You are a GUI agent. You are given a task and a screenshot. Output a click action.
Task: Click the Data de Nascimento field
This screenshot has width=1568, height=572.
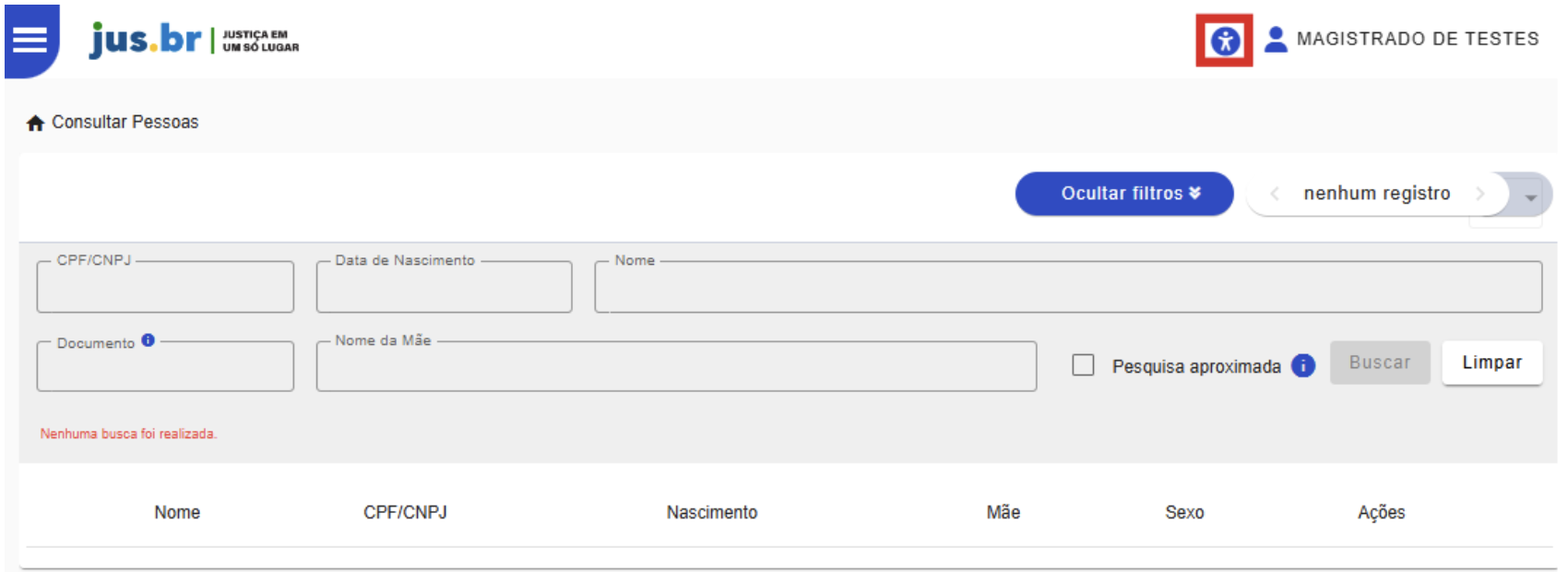tap(444, 289)
